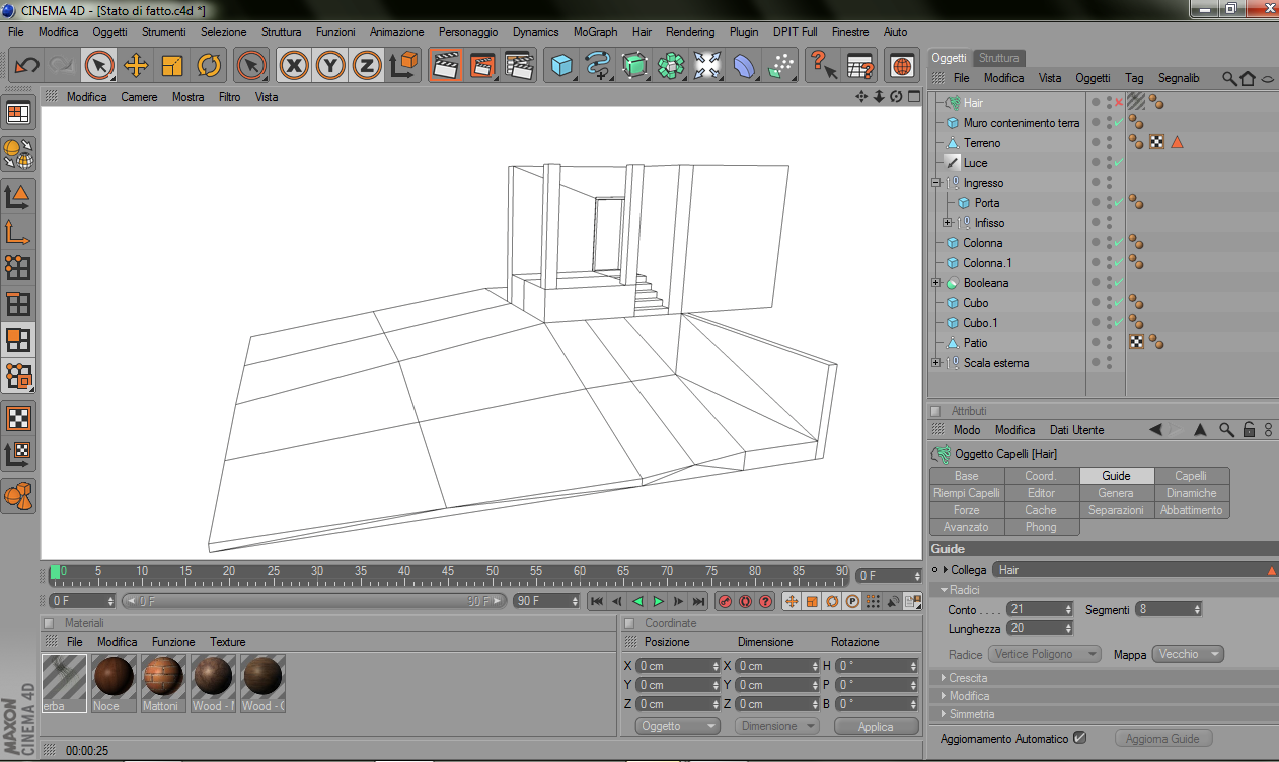Render the active view with clapperboard icon
The width and height of the screenshot is (1279, 762).
click(445, 66)
